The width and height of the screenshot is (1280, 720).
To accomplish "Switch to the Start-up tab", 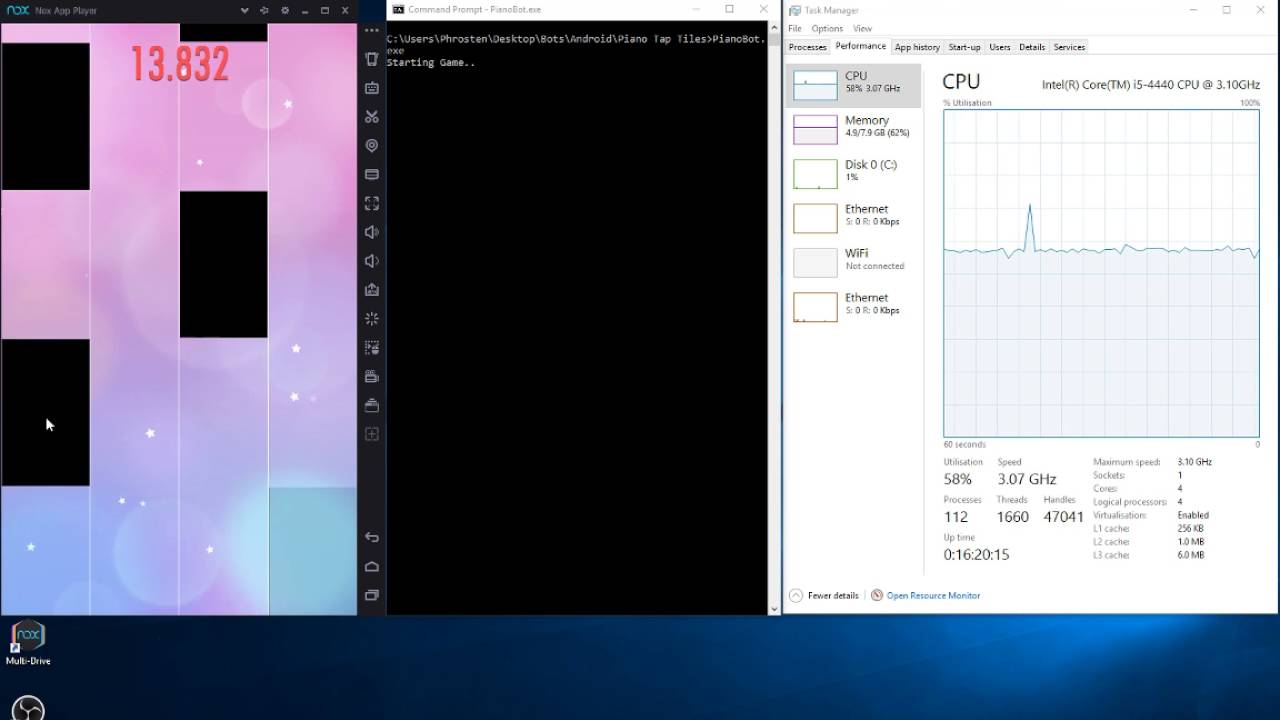I will [964, 47].
